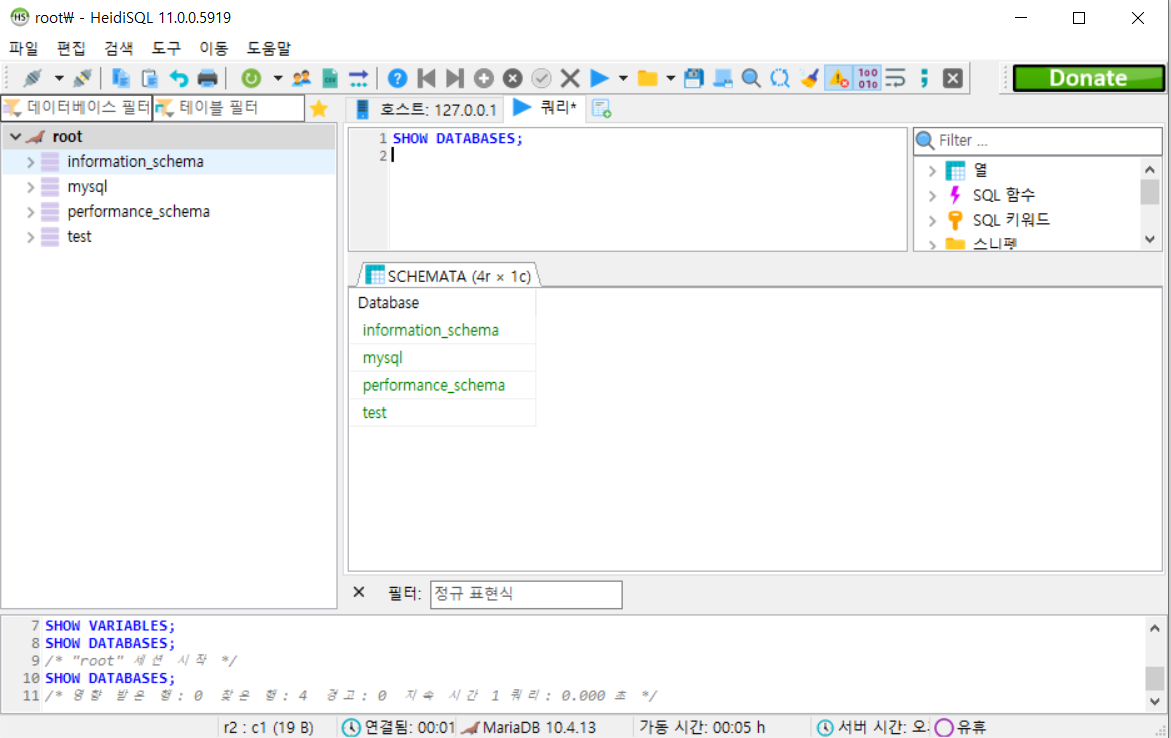Click the Print icon
This screenshot has height=738, width=1171.
pyautogui.click(x=208, y=78)
